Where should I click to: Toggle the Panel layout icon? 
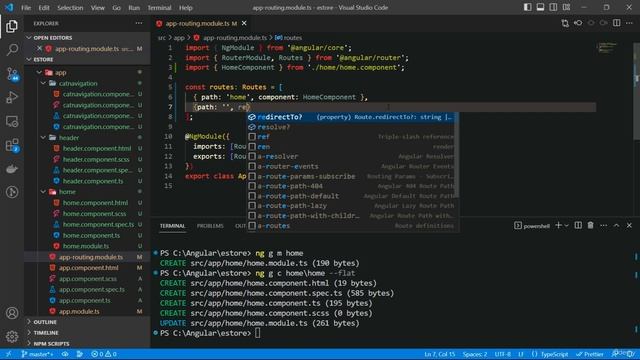pos(540,7)
